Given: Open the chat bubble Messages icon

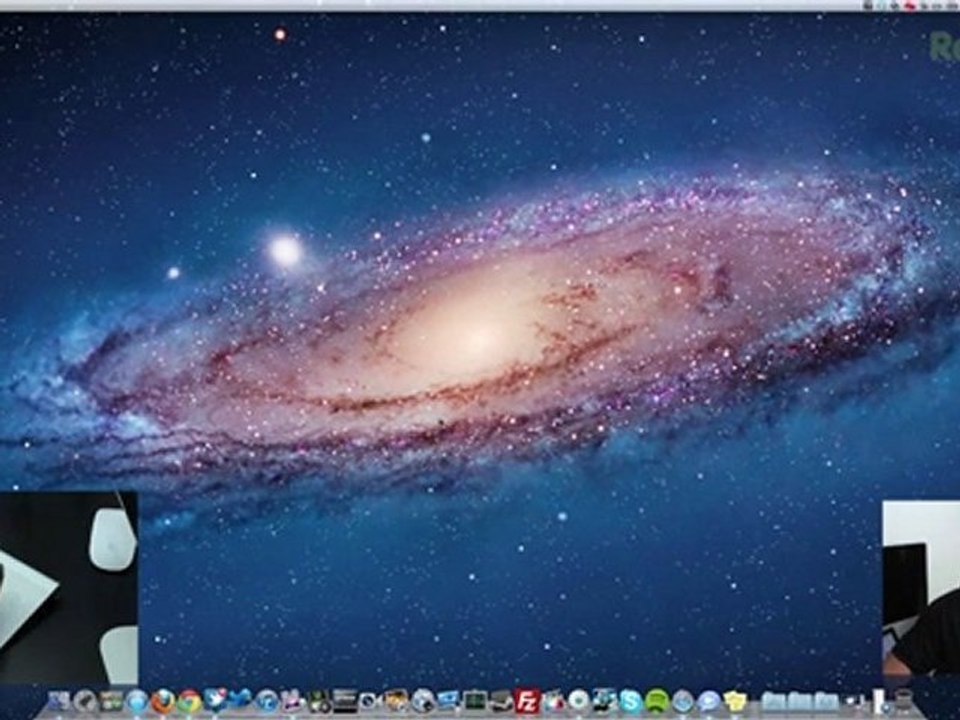Looking at the screenshot, I should coord(708,703).
